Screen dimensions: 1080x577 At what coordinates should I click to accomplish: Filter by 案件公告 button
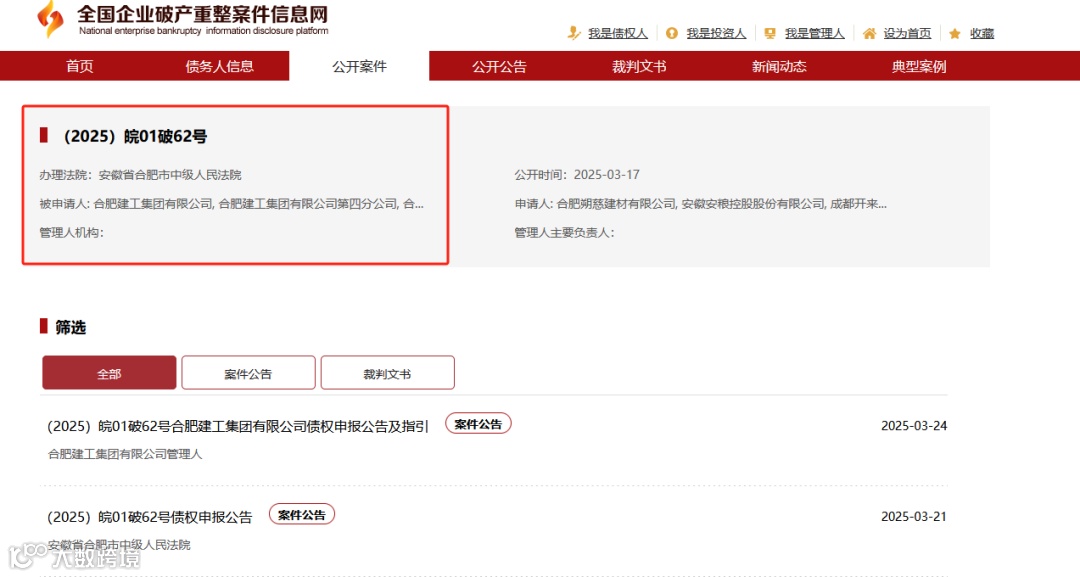[x=248, y=373]
